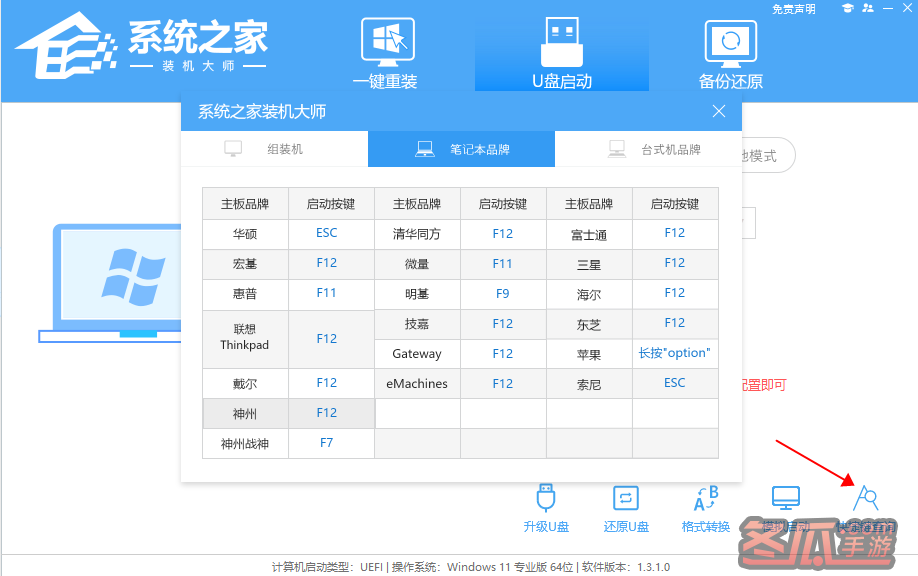Switch to the 笔记本品牌 tab
The height and width of the screenshot is (576, 918).
(461, 149)
